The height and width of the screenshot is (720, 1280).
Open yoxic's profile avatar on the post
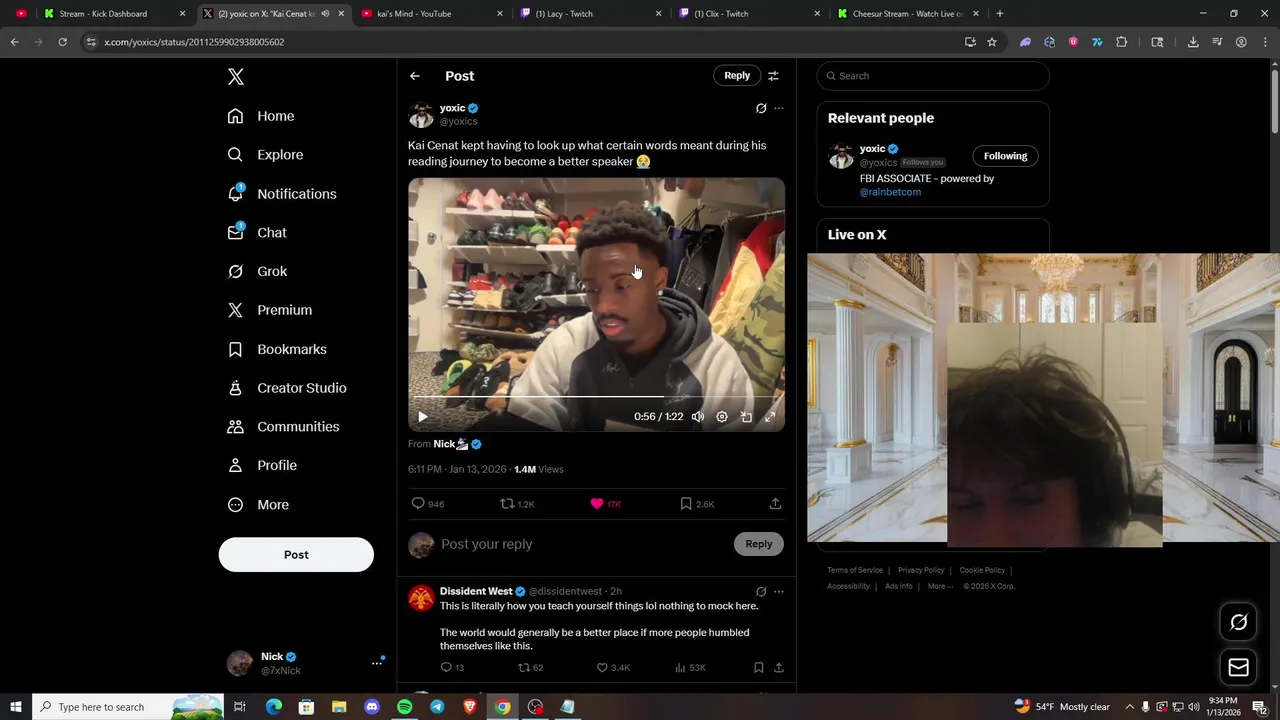pos(421,115)
